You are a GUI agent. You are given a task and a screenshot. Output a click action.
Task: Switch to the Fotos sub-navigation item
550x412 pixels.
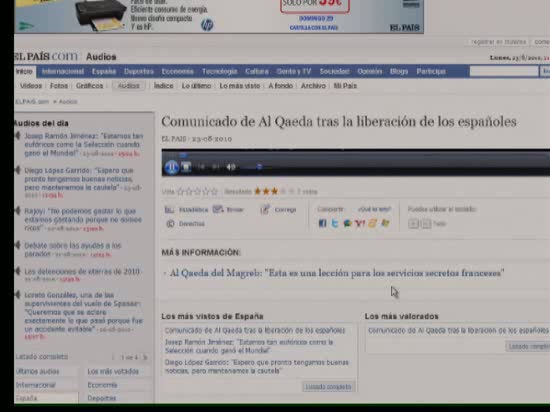point(59,86)
